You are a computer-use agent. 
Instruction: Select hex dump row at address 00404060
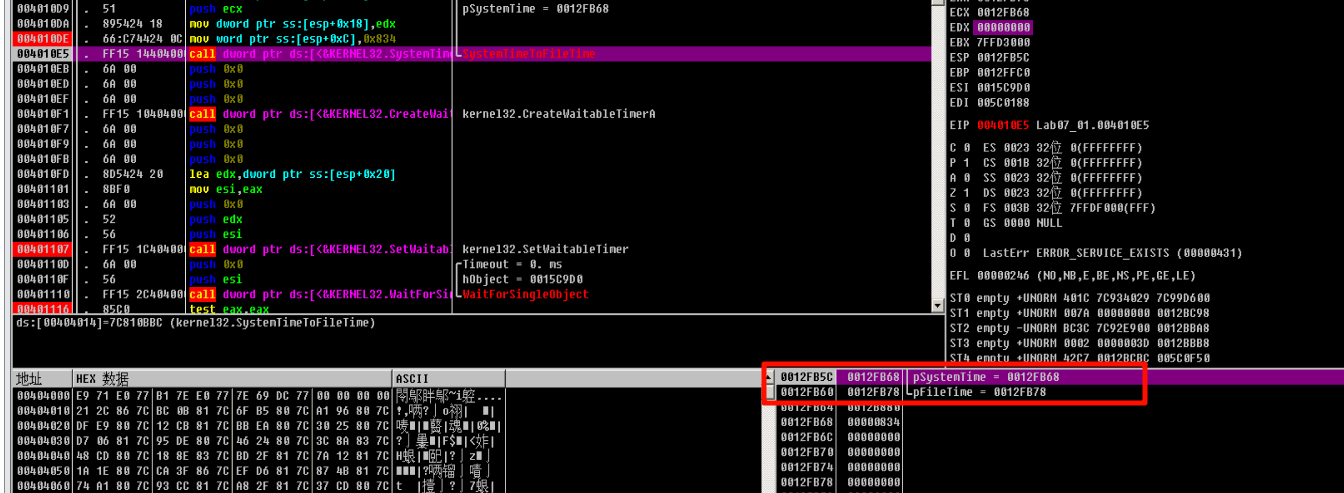[x=260, y=485]
